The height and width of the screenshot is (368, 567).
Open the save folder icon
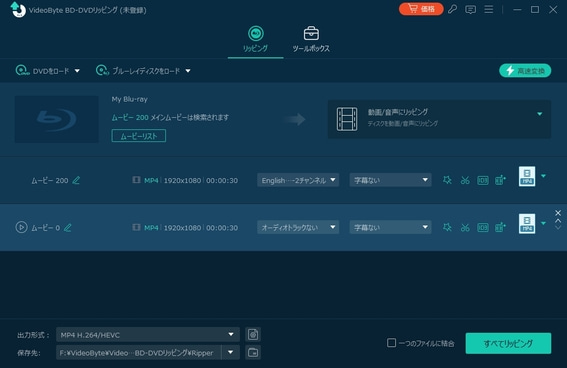click(253, 352)
